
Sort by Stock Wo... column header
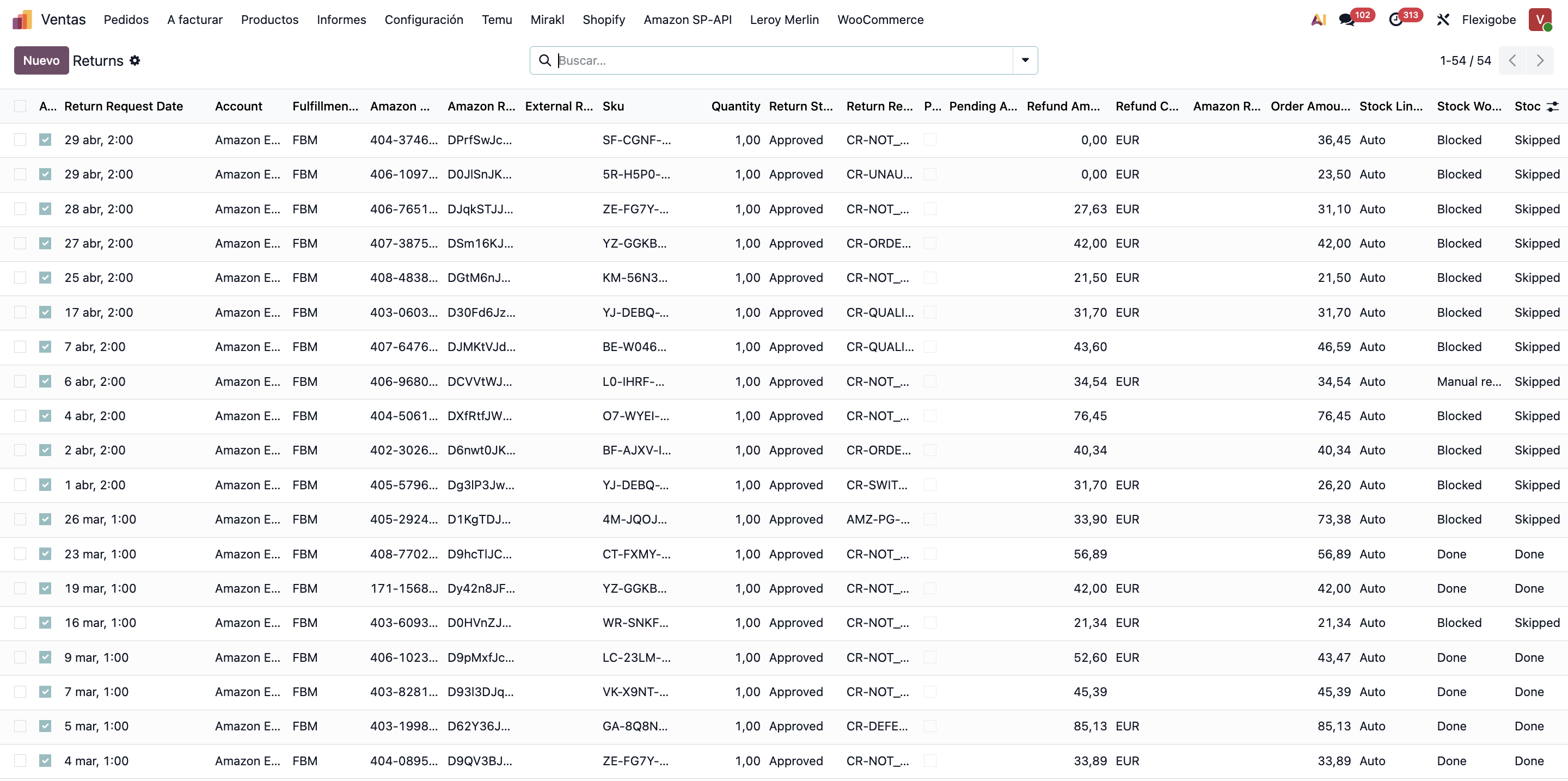pos(1469,106)
